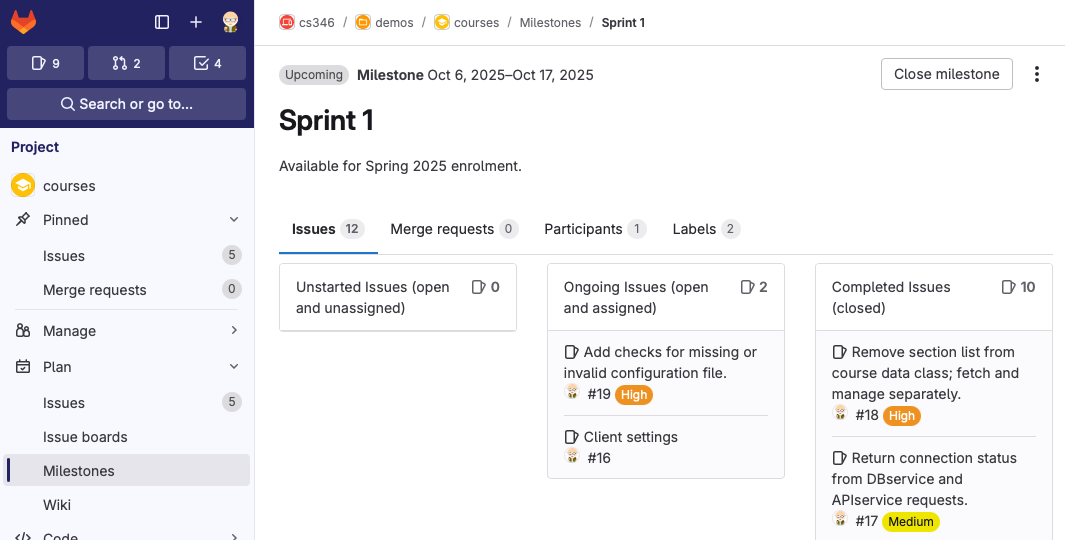
Task: Click the Medium label on issue #17
Action: tap(910, 521)
